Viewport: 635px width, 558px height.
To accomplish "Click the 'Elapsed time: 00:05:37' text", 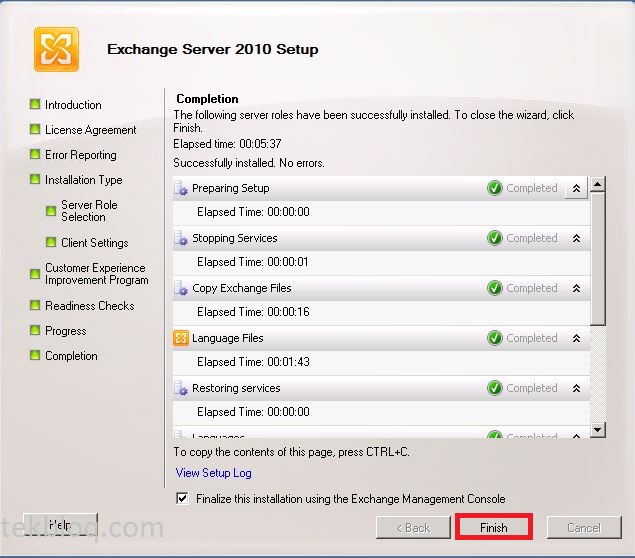I will click(x=227, y=144).
